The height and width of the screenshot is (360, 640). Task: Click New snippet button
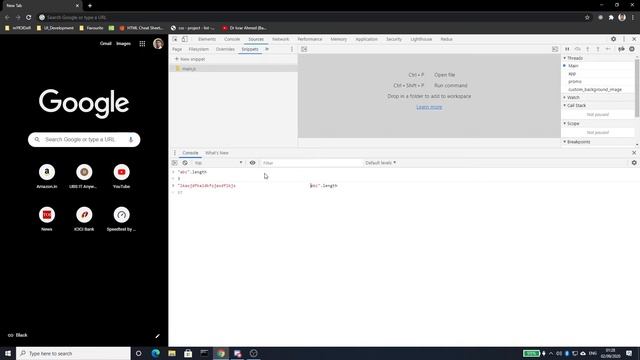point(190,59)
